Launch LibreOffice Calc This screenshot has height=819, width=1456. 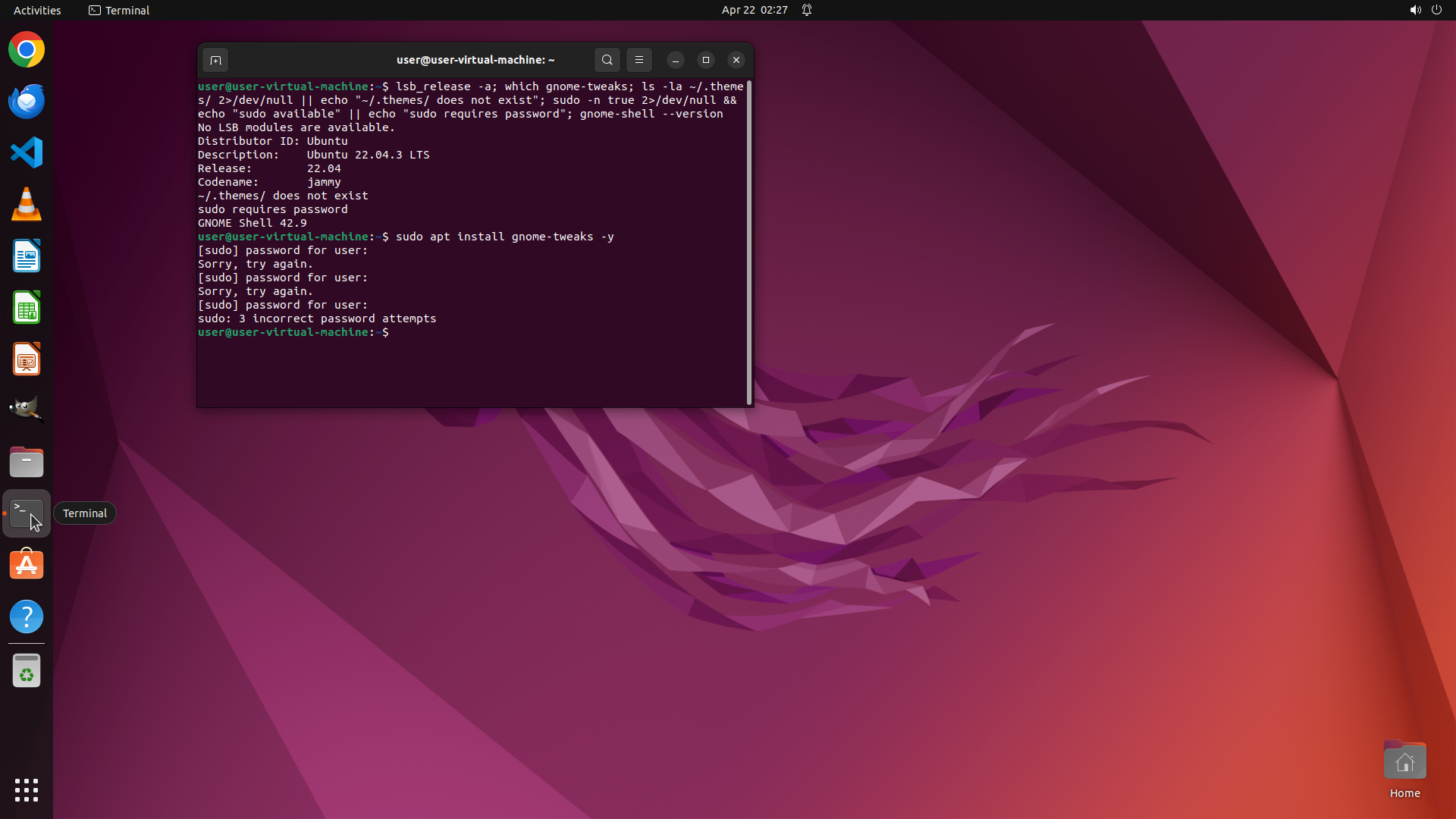pyautogui.click(x=27, y=308)
